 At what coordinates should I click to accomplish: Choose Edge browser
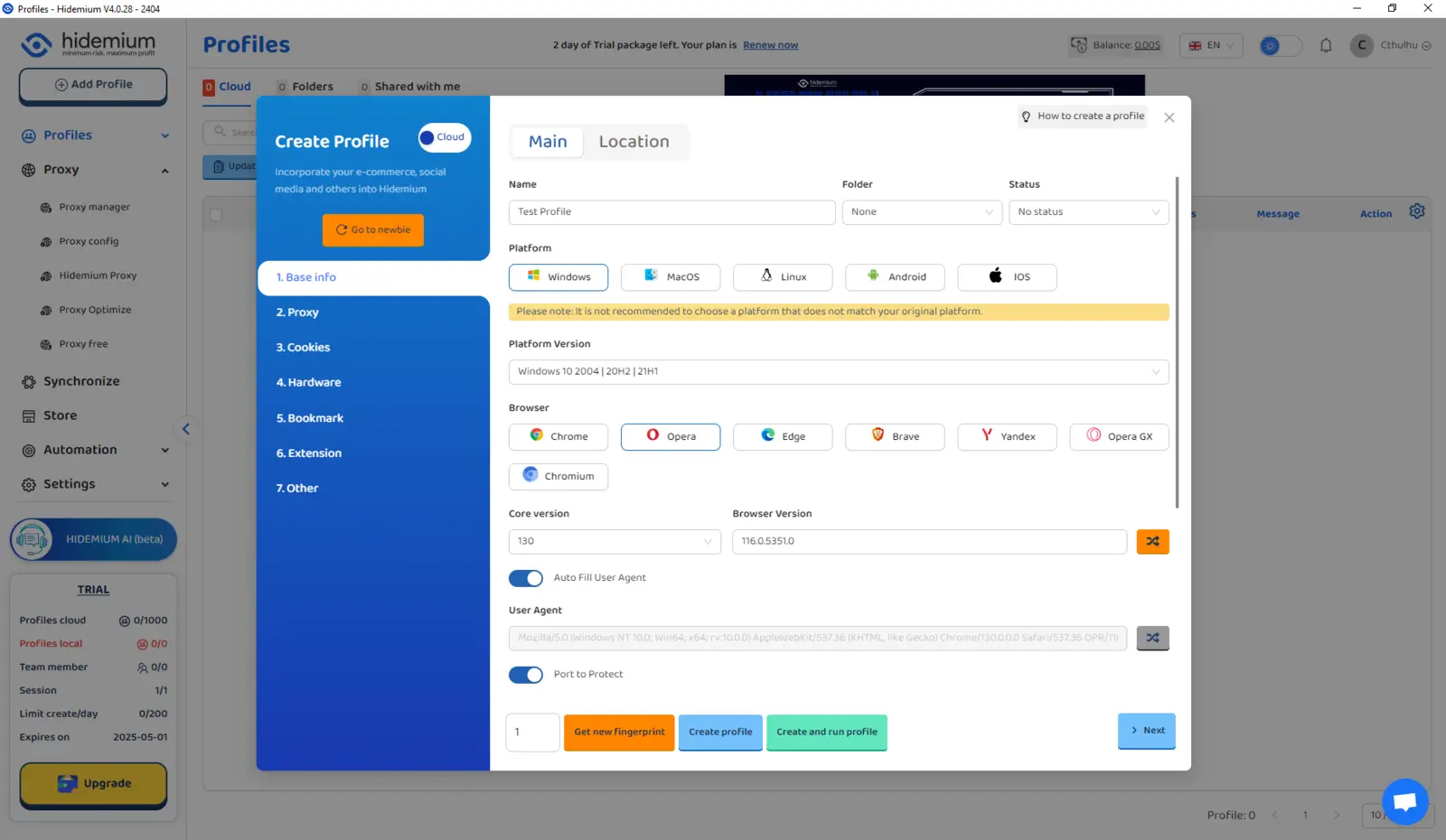click(x=783, y=436)
